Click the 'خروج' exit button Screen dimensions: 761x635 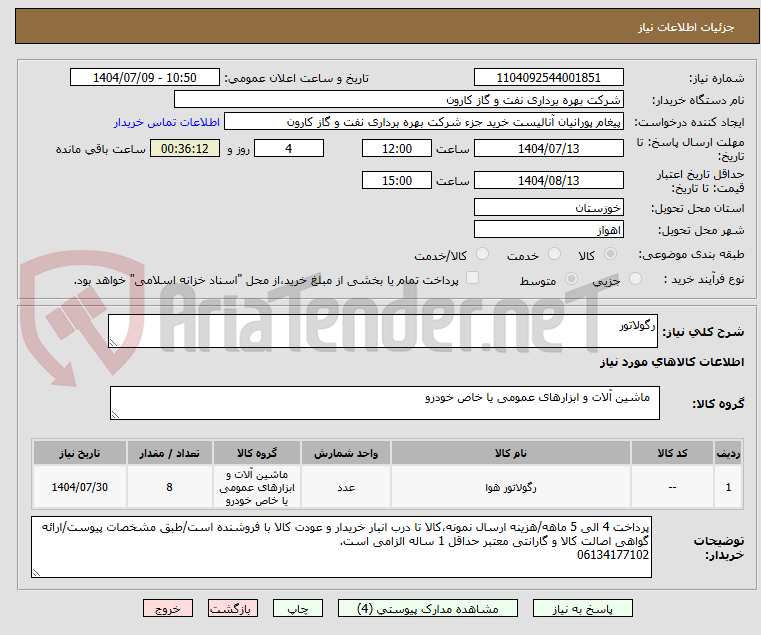click(168, 608)
